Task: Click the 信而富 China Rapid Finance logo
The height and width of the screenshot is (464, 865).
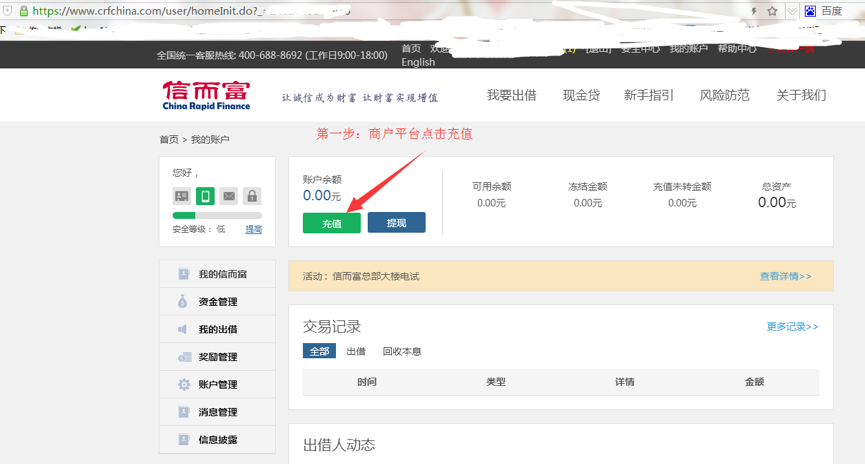Action: click(x=206, y=95)
